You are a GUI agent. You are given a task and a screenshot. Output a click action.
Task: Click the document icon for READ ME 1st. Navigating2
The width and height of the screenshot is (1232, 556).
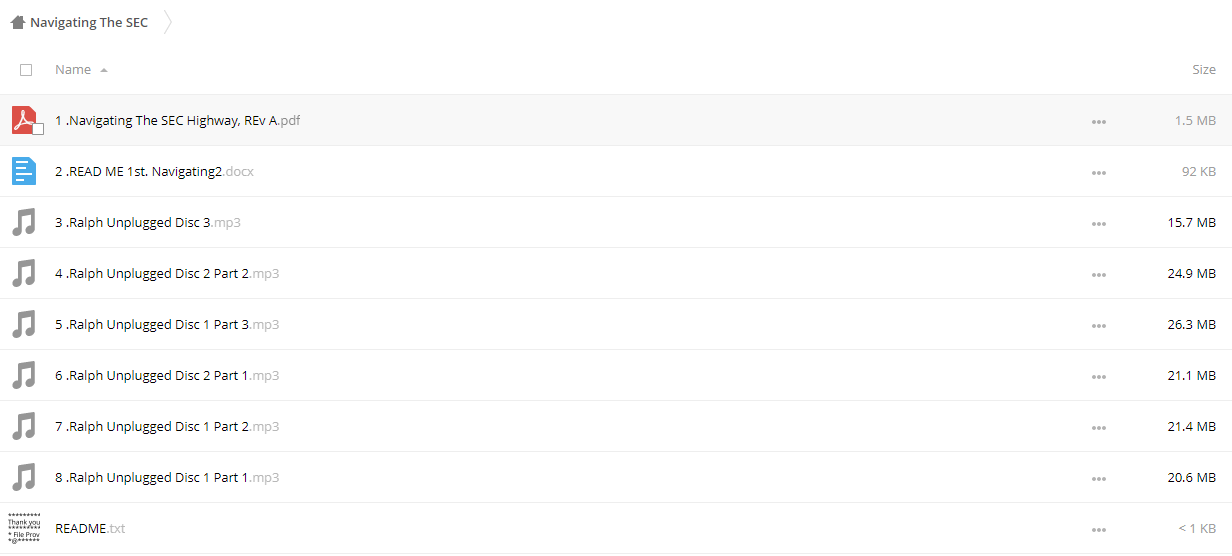point(24,171)
